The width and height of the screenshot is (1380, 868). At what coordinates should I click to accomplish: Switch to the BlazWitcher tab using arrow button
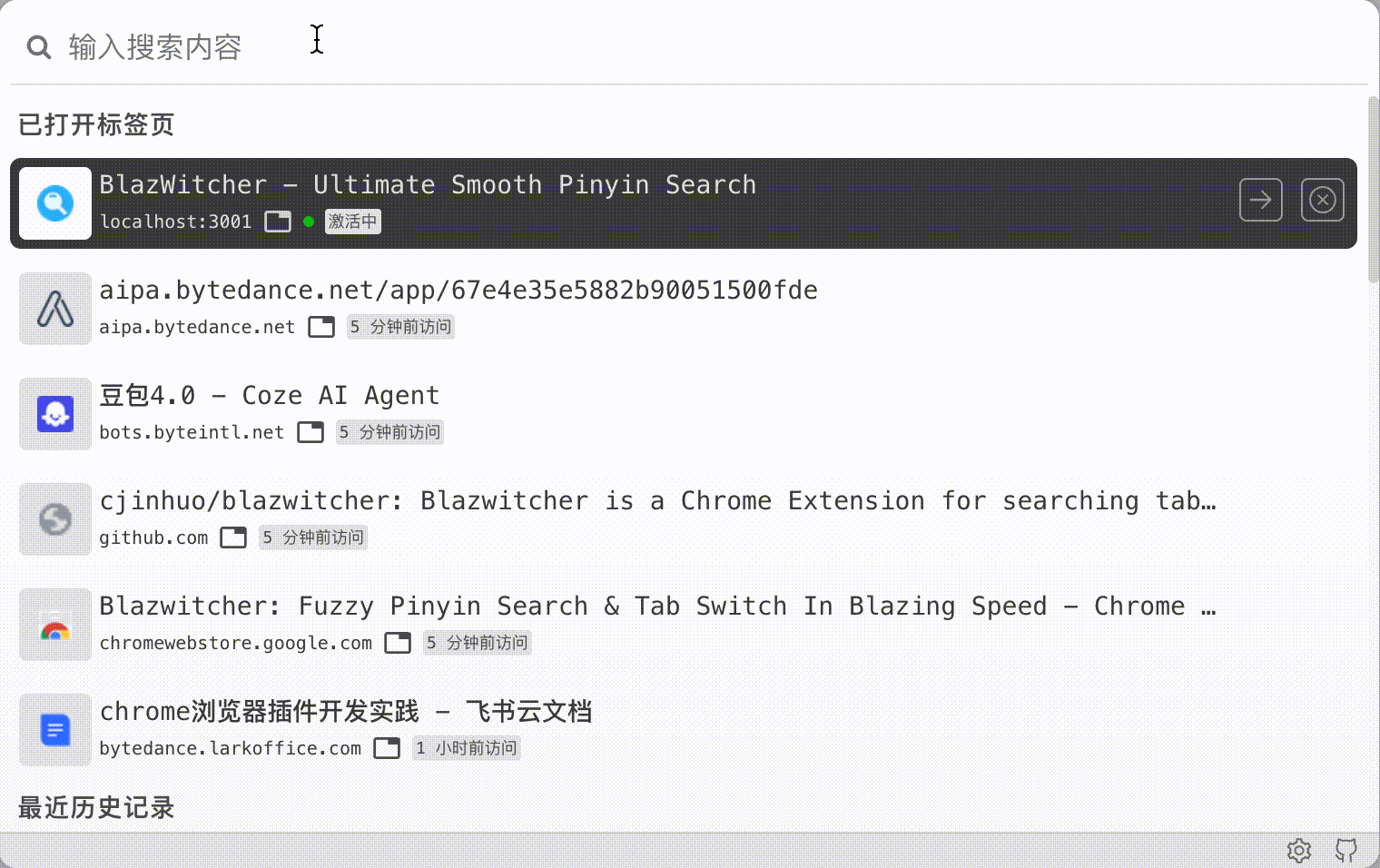pyautogui.click(x=1261, y=200)
